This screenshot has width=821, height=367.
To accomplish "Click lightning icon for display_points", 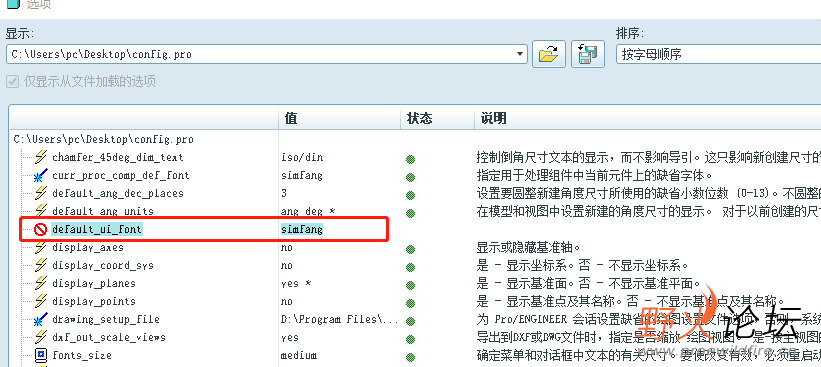I will [41, 301].
